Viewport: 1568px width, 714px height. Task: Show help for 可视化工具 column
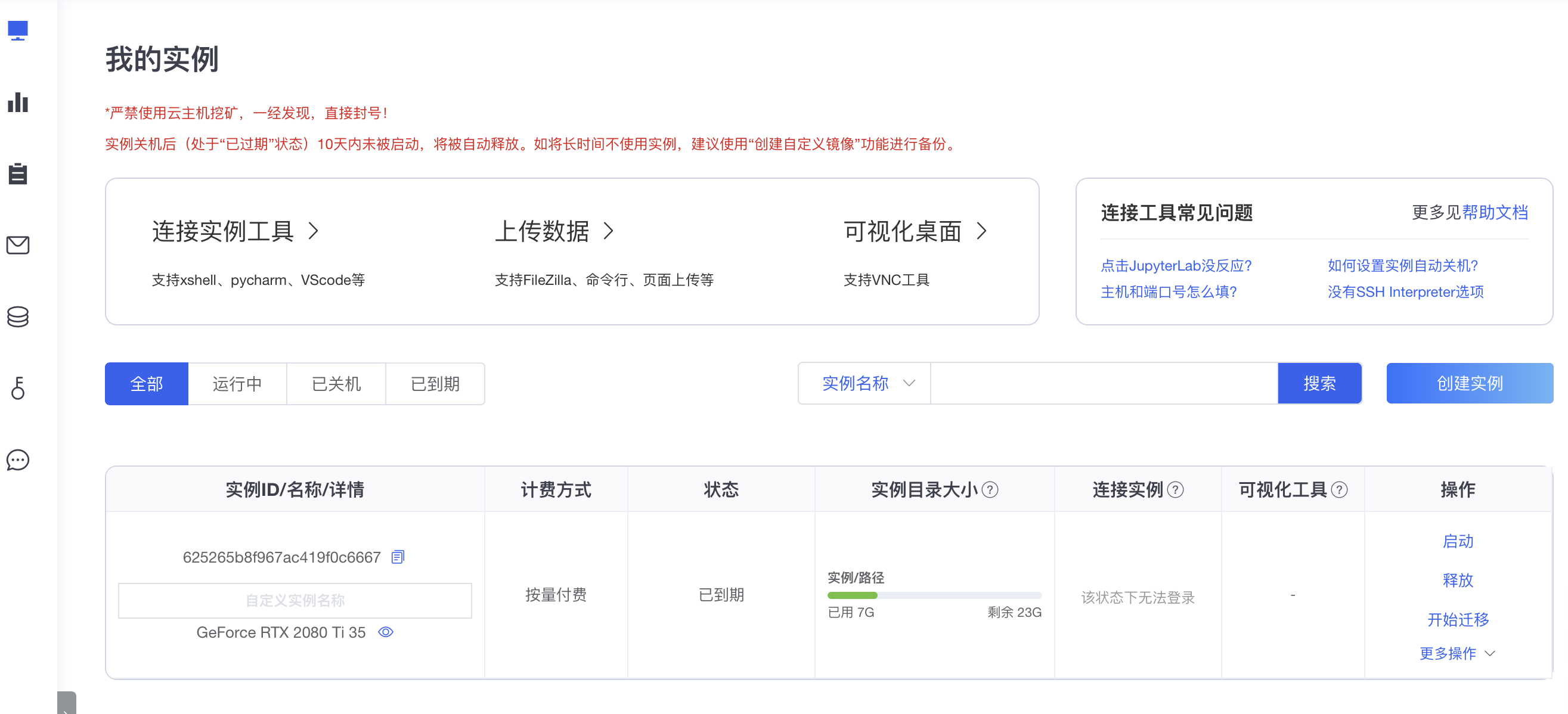point(1339,489)
